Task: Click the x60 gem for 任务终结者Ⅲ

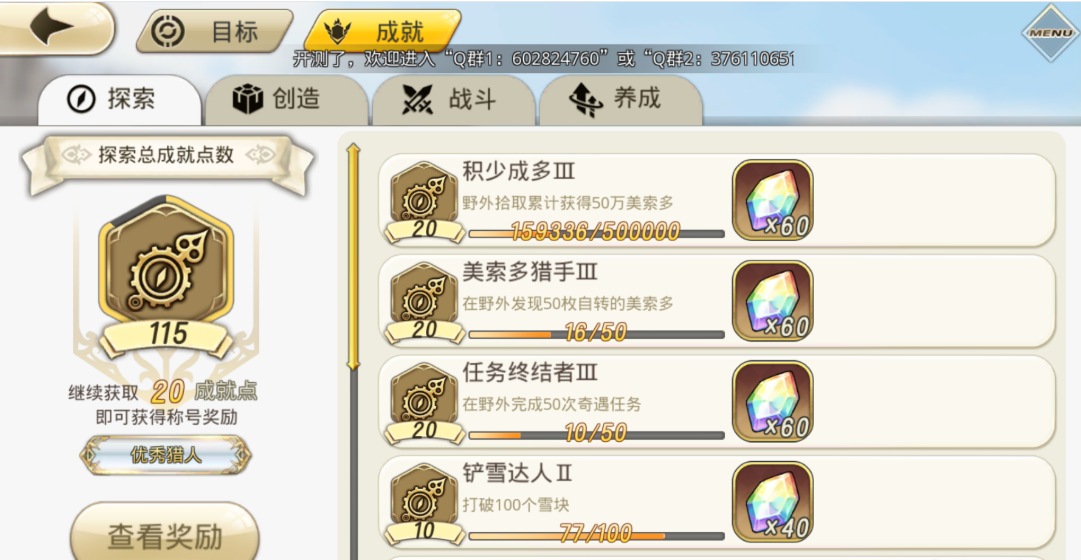Action: pos(772,402)
